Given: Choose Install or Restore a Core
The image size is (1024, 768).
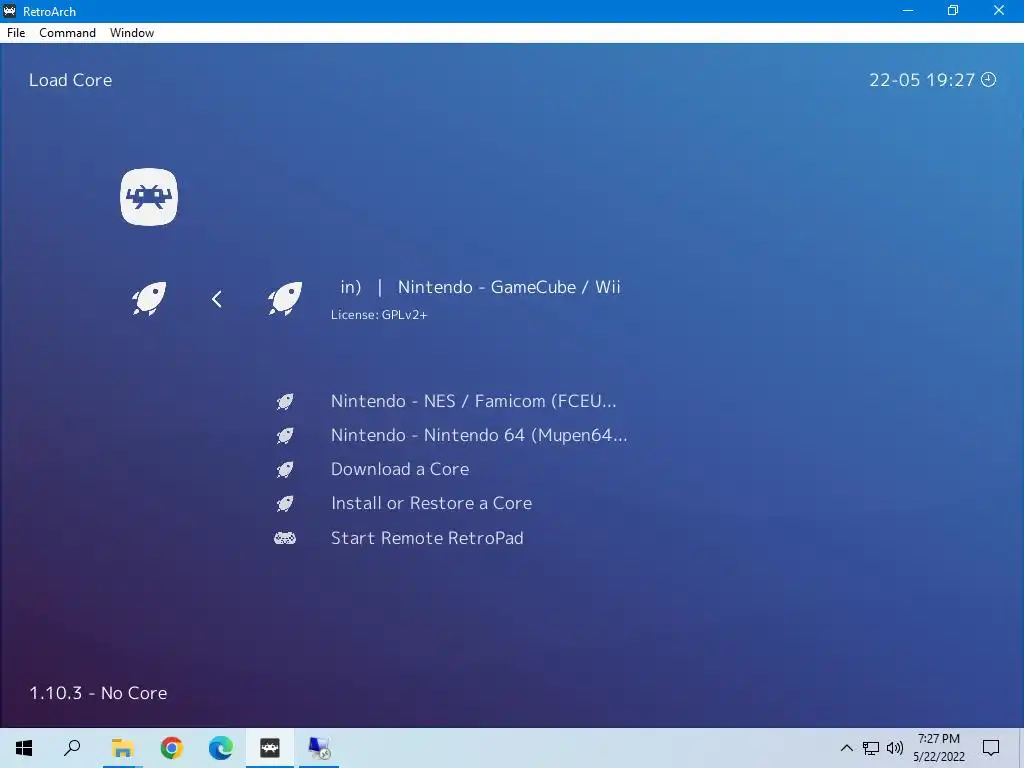Looking at the screenshot, I should [431, 503].
